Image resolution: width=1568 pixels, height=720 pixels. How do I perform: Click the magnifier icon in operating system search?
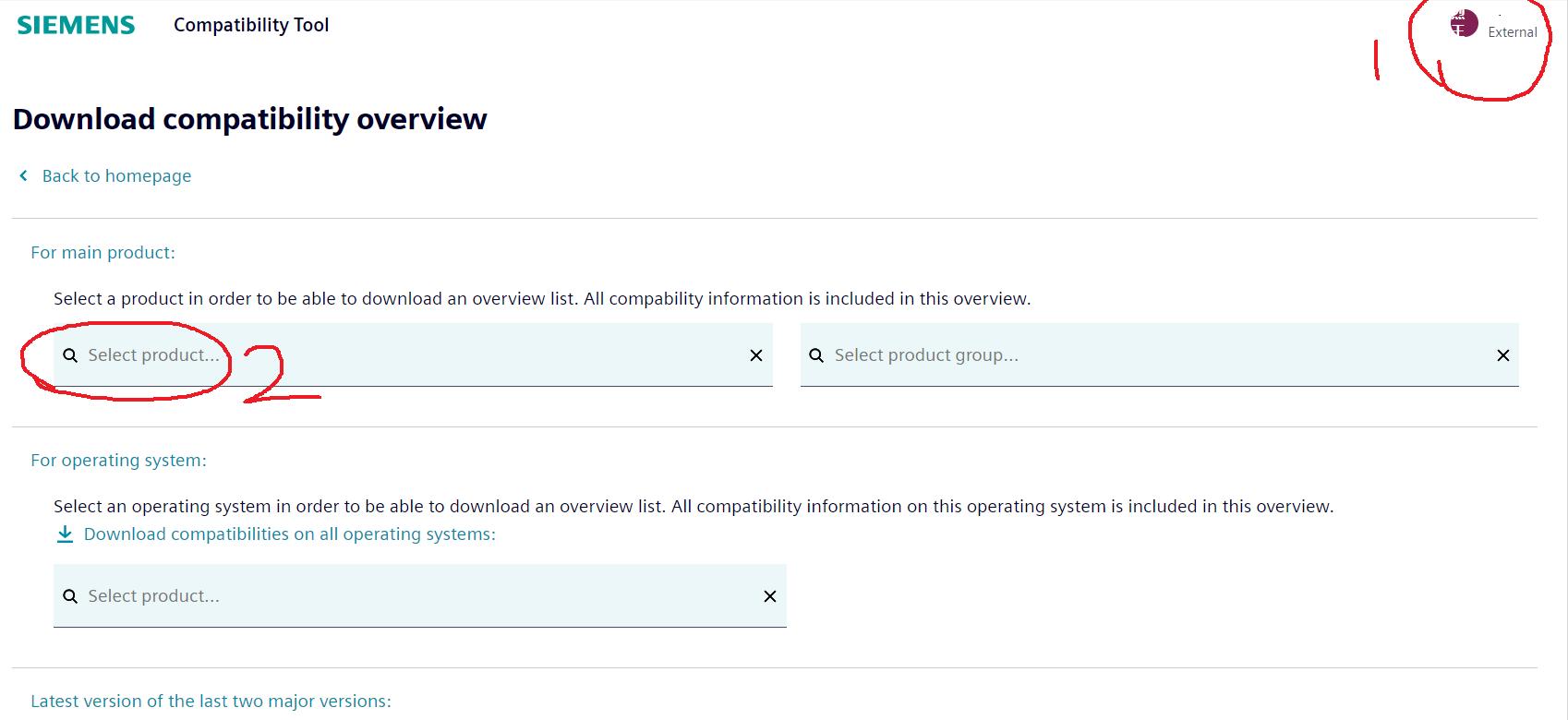(70, 596)
